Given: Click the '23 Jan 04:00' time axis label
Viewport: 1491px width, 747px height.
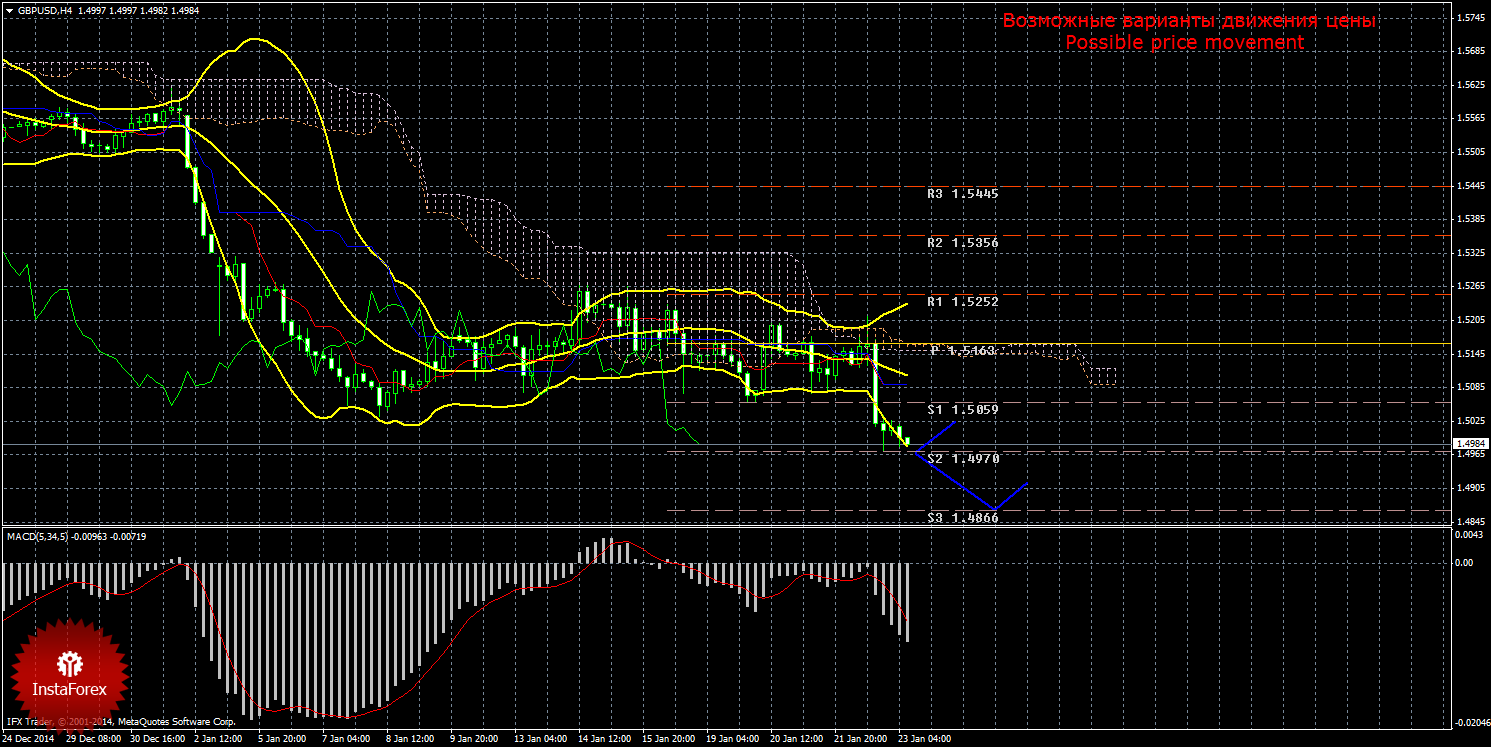Looking at the screenshot, I should tap(924, 739).
